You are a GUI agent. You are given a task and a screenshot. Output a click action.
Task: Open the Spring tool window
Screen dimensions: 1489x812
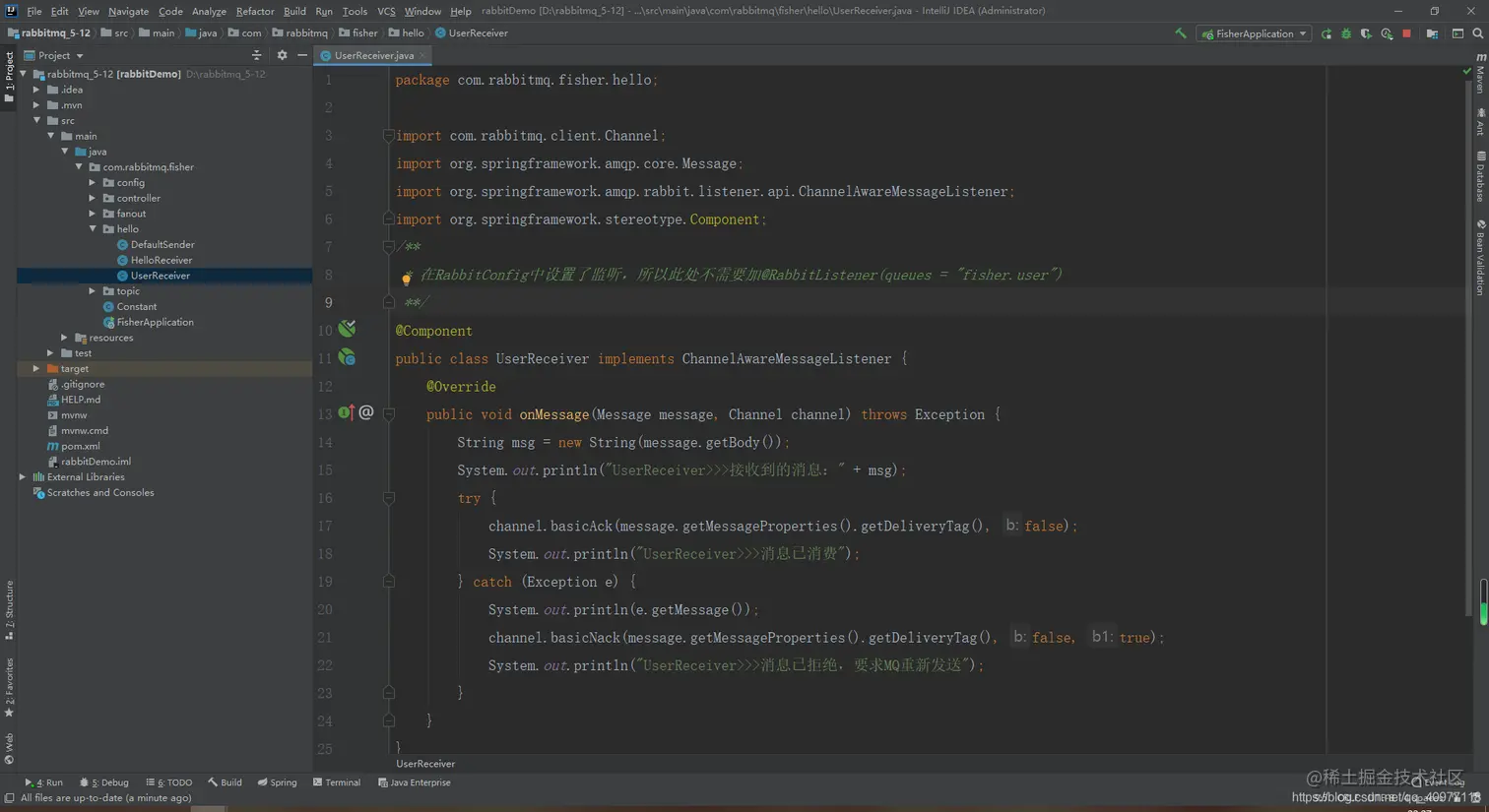277,782
